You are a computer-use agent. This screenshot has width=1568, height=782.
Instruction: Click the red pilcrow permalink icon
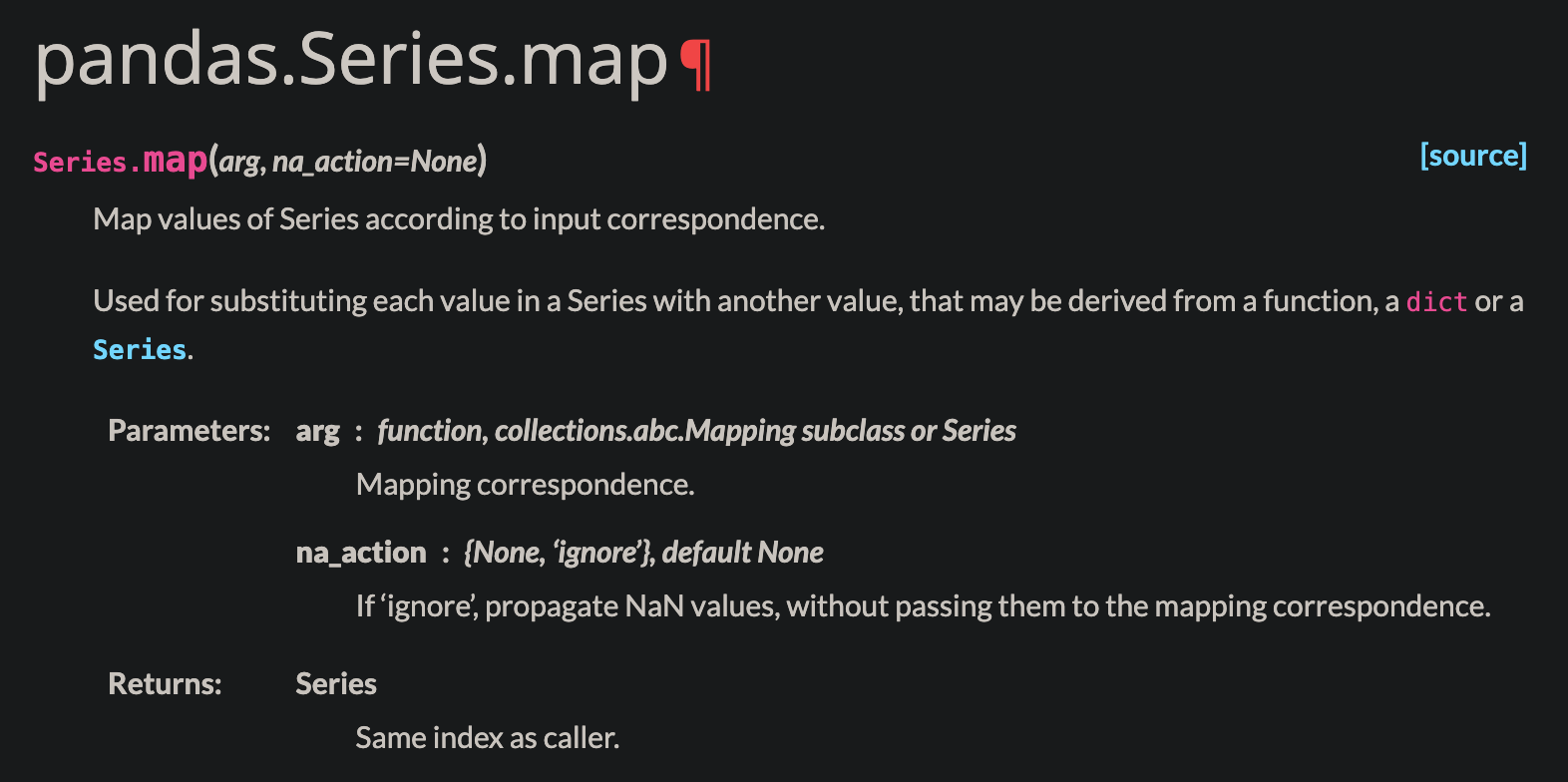point(695,65)
